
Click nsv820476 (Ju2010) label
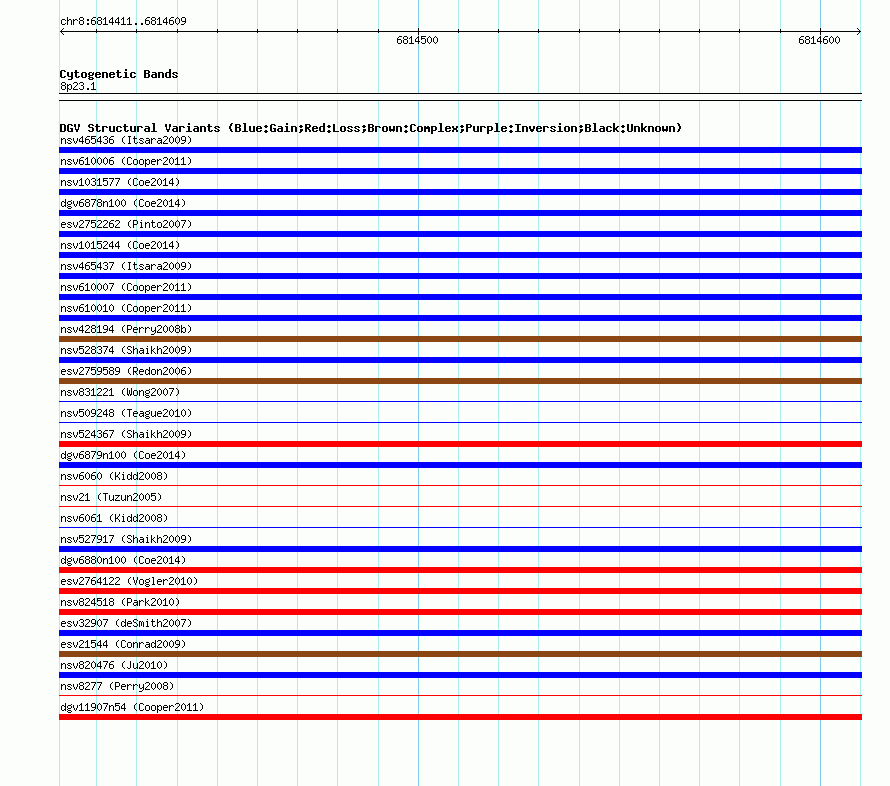point(114,665)
